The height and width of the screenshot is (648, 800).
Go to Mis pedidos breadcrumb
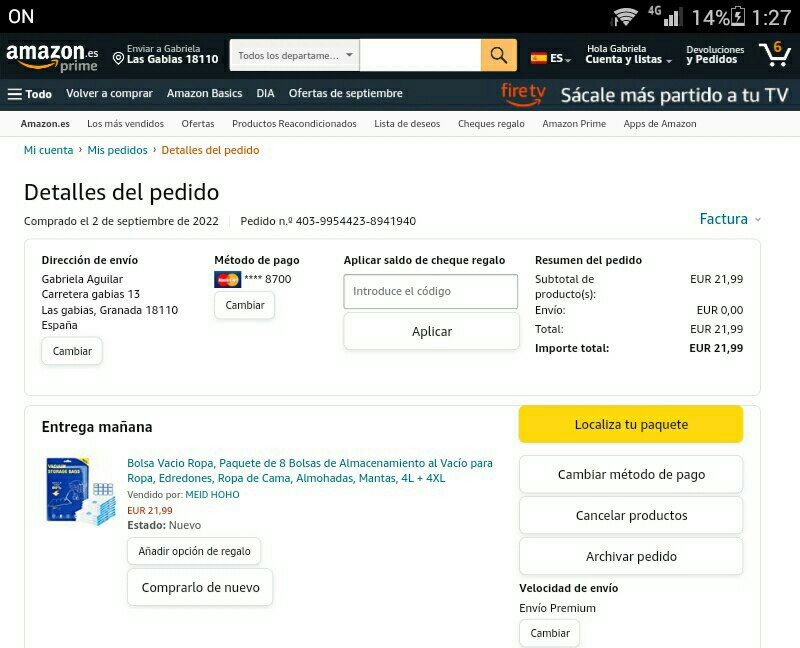point(117,150)
